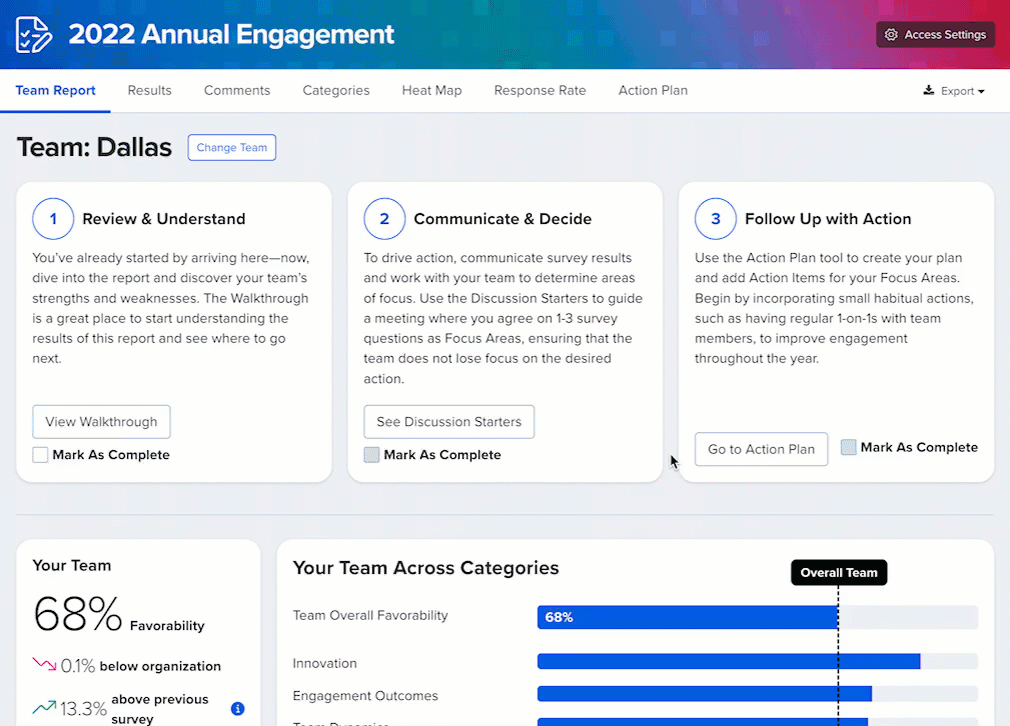
Task: Open See Discussion Starters
Action: click(449, 422)
